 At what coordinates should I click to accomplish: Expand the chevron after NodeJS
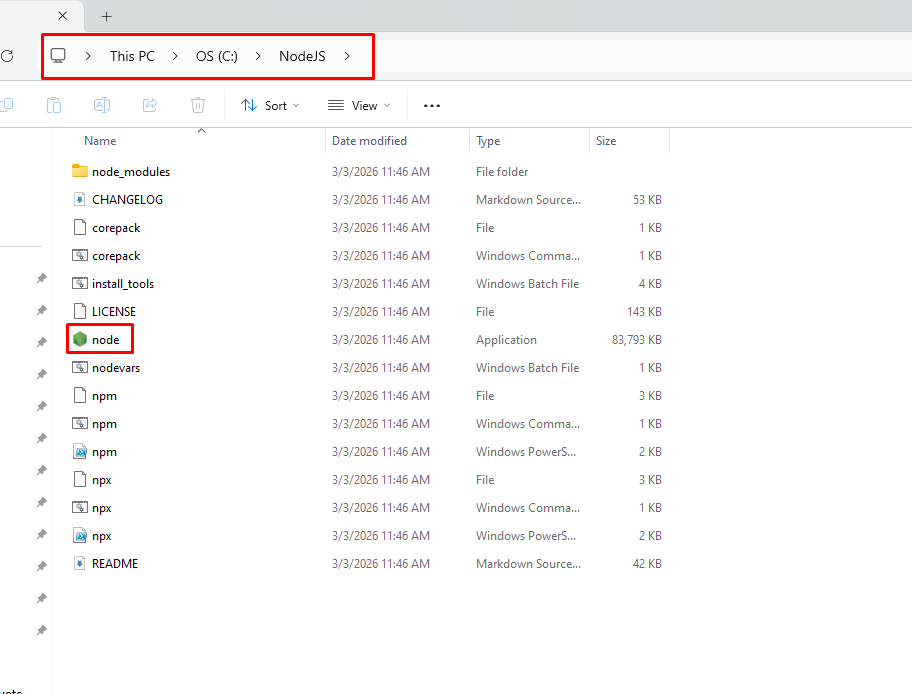[x=347, y=56]
